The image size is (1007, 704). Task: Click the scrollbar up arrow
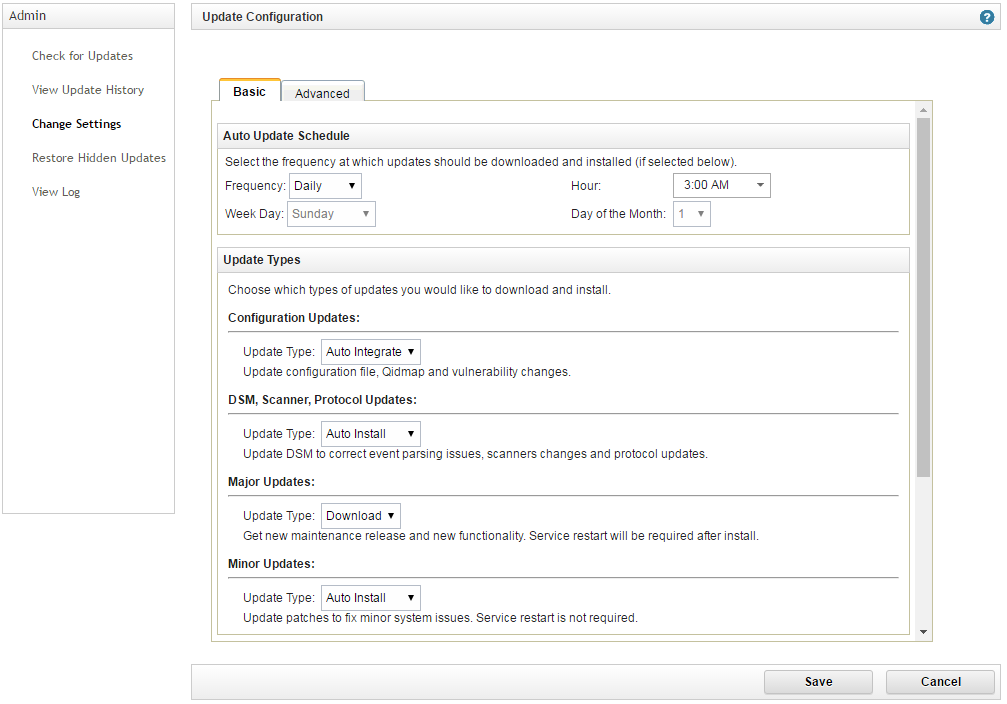tap(922, 108)
